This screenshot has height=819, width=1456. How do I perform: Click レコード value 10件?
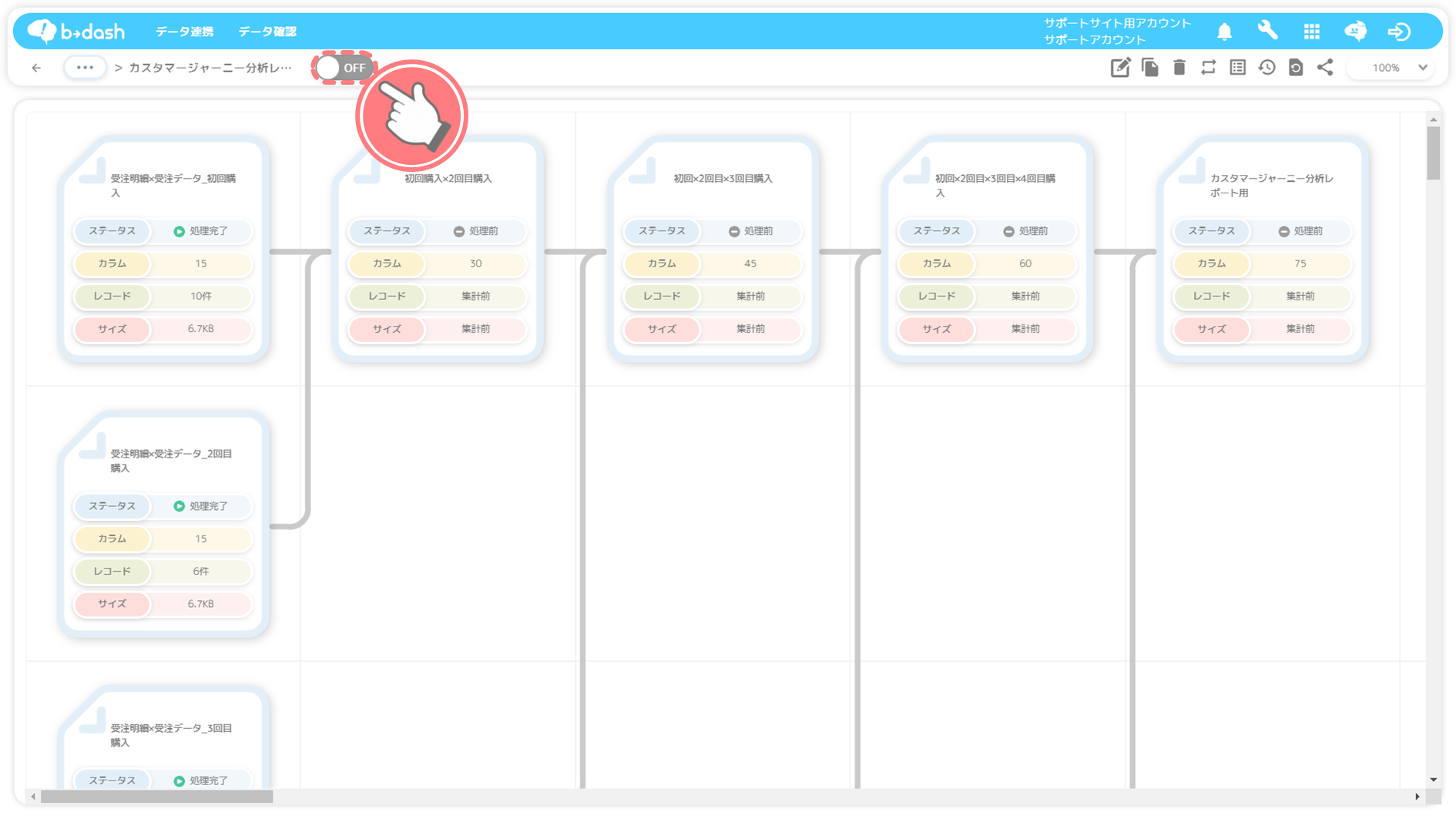click(201, 296)
